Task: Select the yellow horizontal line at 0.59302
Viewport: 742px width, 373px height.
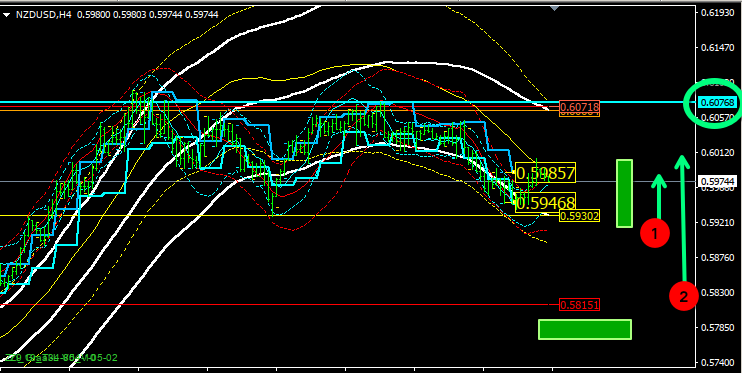Action: [x=279, y=215]
